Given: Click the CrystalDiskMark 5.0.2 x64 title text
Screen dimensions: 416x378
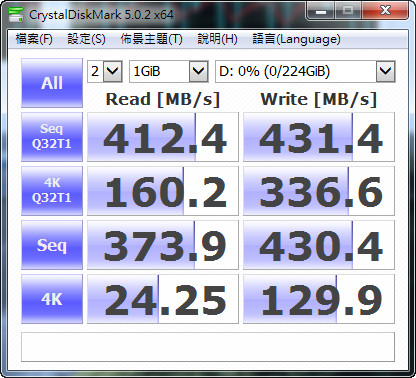Looking at the screenshot, I should pos(101,15).
